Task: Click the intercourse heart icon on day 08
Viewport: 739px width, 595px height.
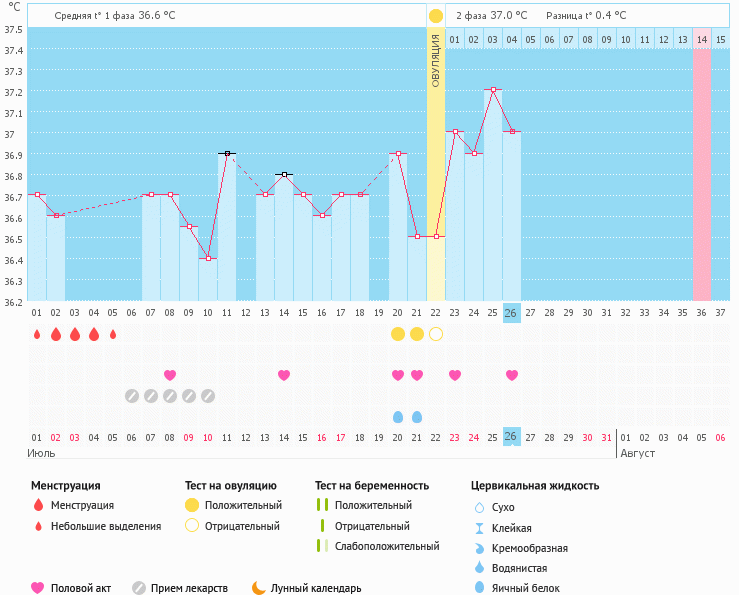Action: click(170, 375)
